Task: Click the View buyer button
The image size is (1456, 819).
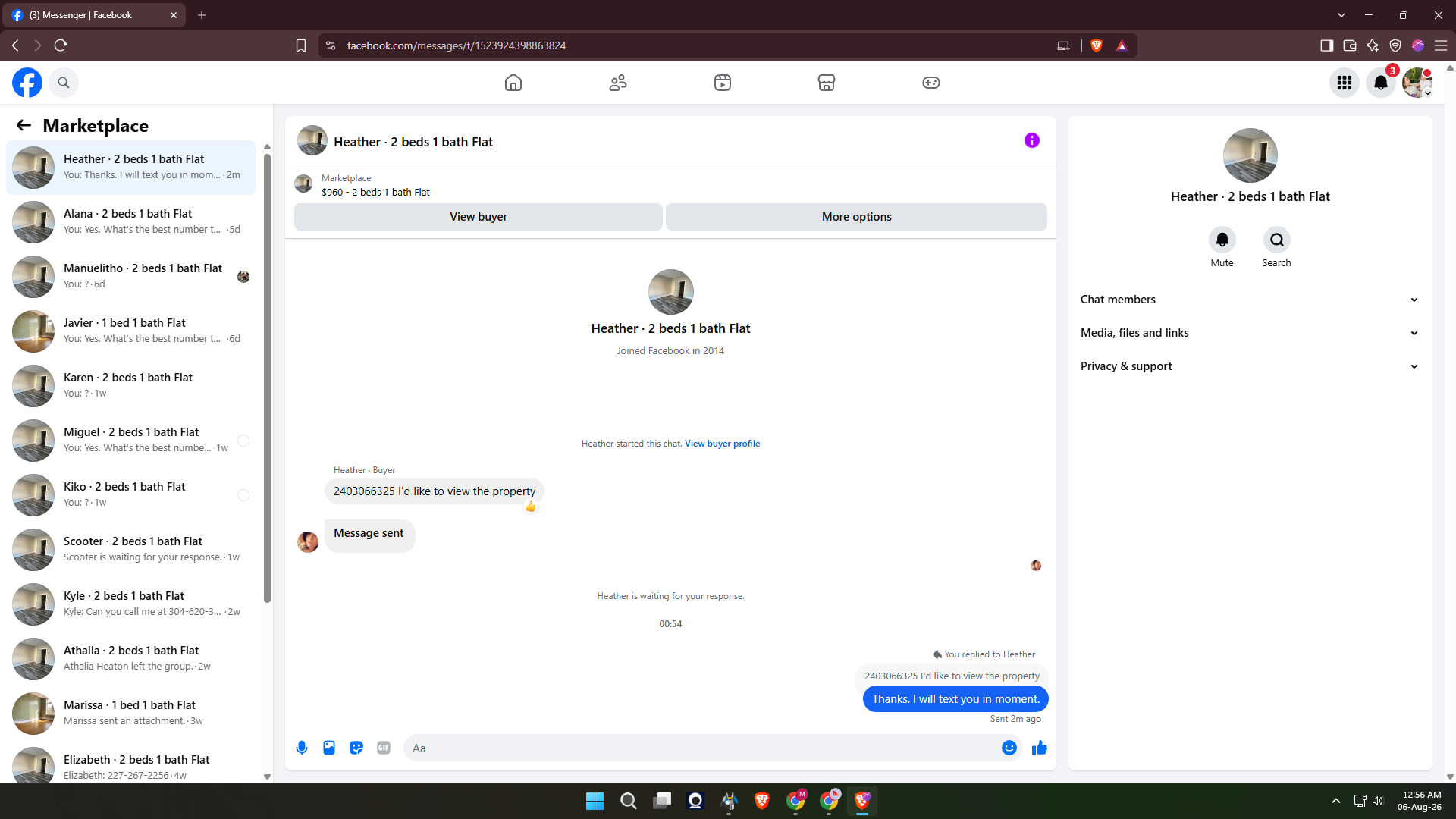Action: coord(479,217)
